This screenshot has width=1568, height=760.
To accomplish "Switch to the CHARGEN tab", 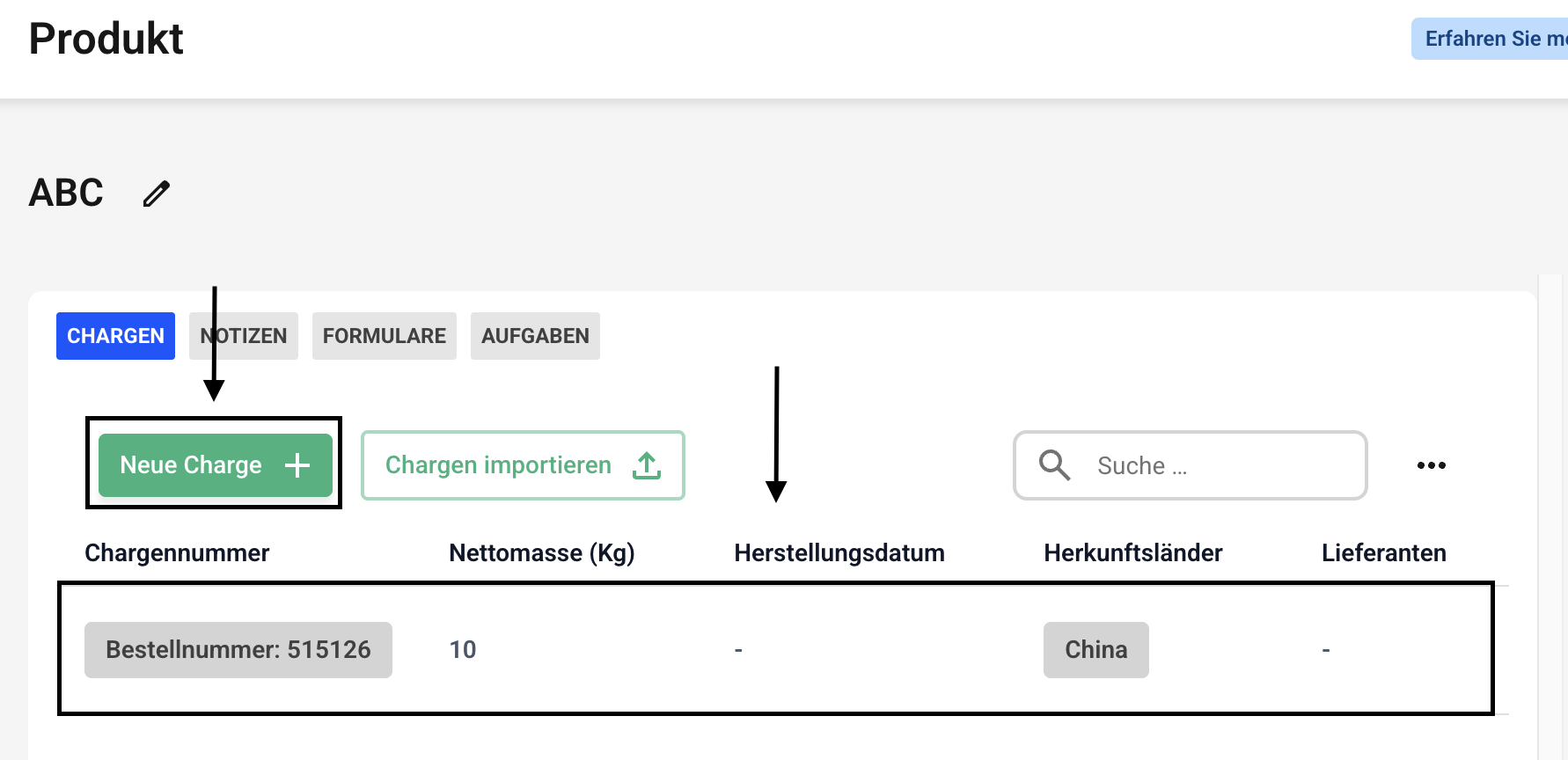I will (x=115, y=336).
